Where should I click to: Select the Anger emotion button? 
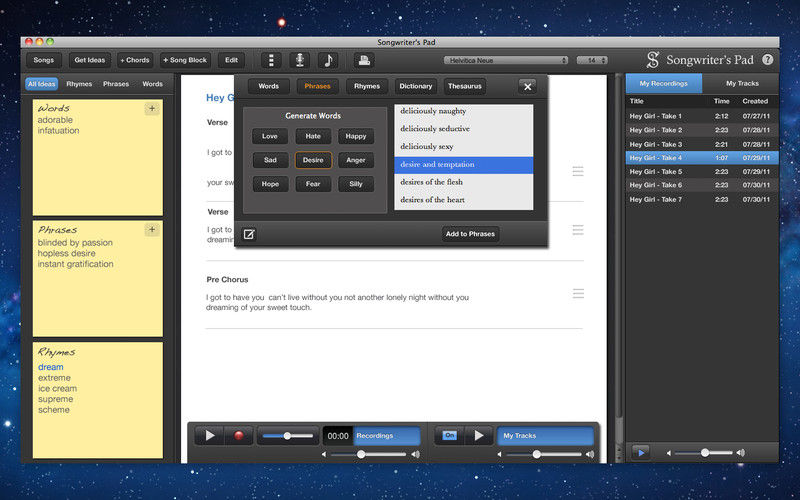click(x=356, y=160)
